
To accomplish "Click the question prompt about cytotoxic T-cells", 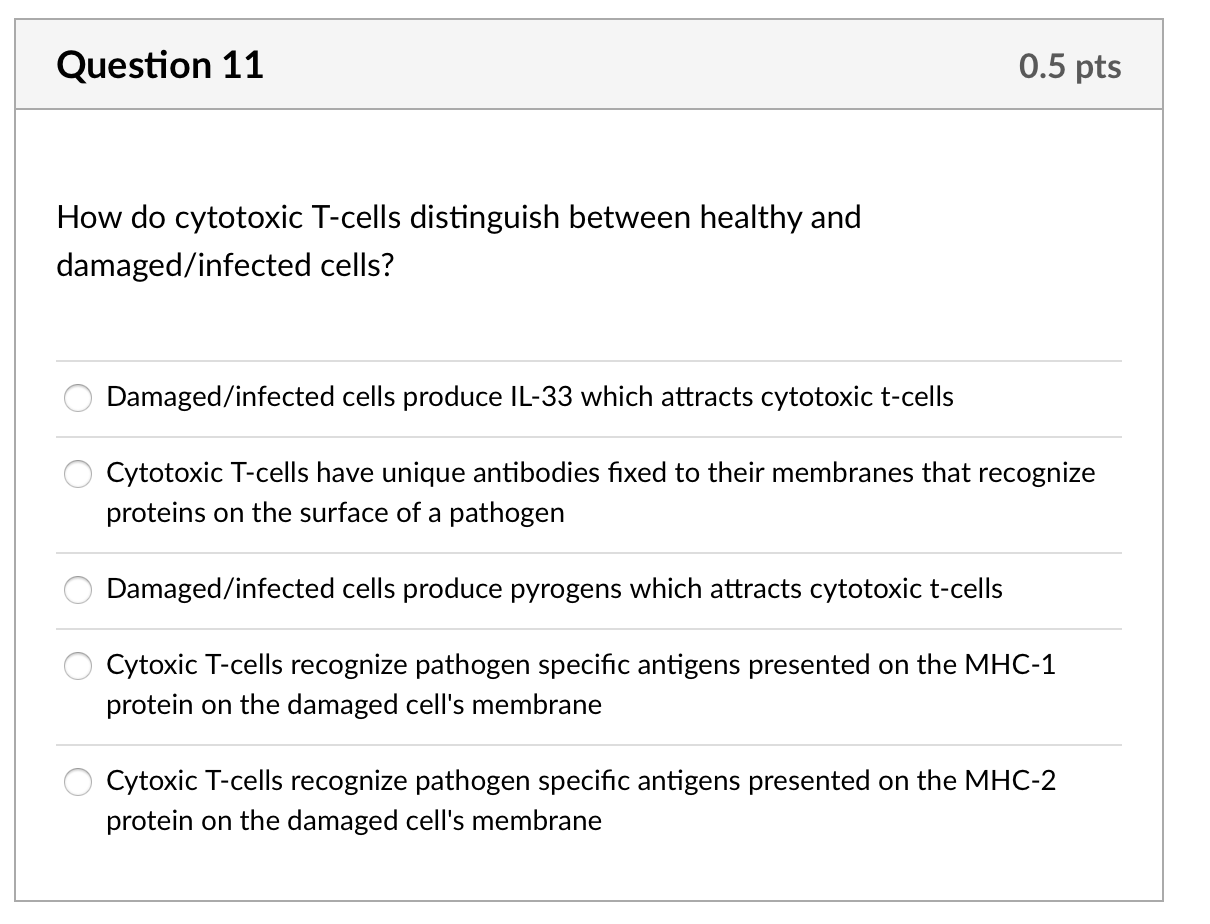I will (x=458, y=240).
